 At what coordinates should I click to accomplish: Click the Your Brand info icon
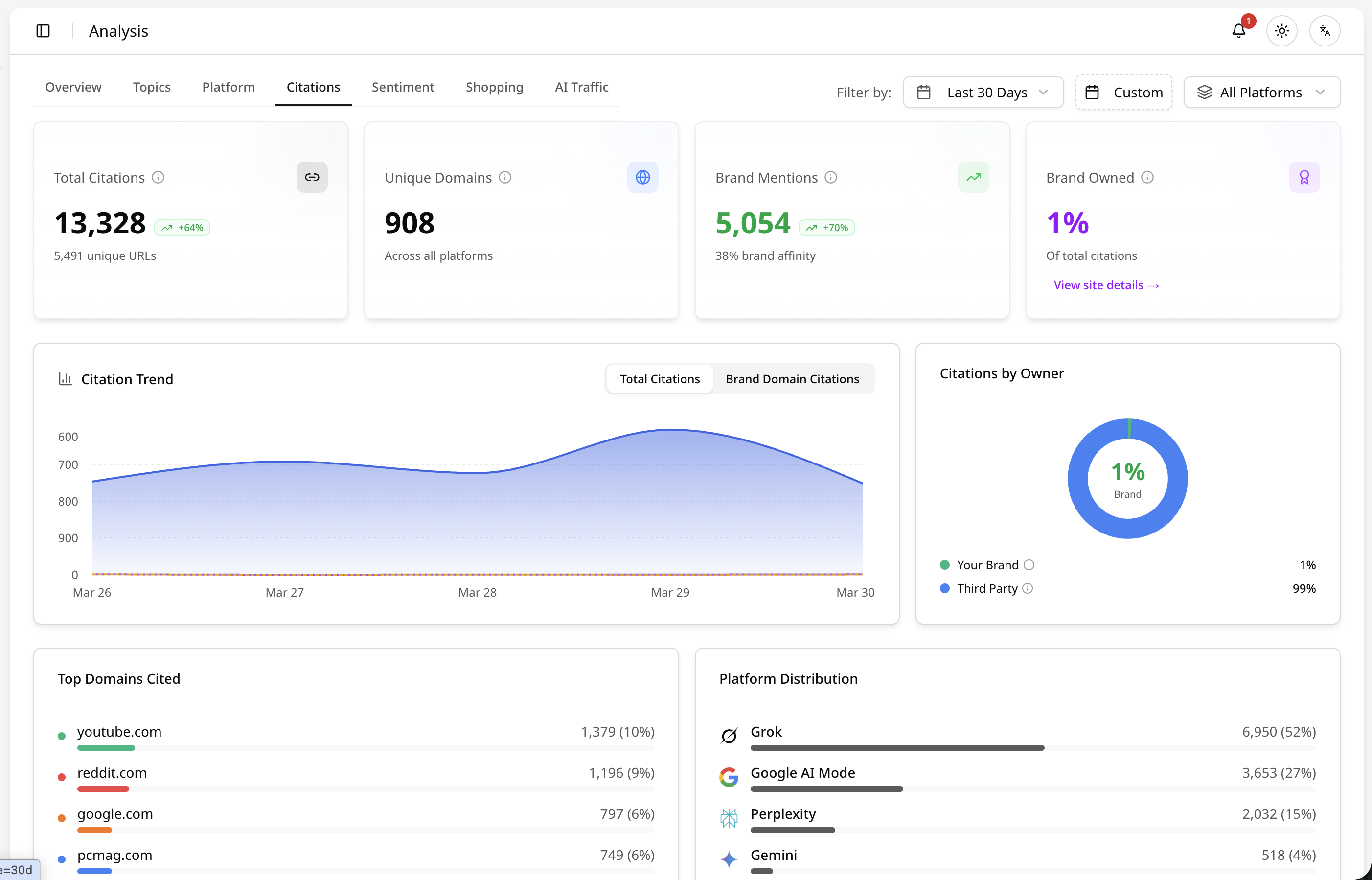1029,565
